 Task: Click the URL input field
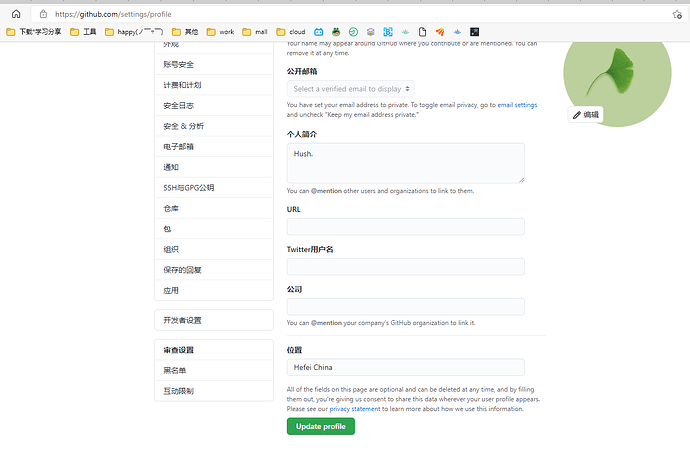point(406,227)
